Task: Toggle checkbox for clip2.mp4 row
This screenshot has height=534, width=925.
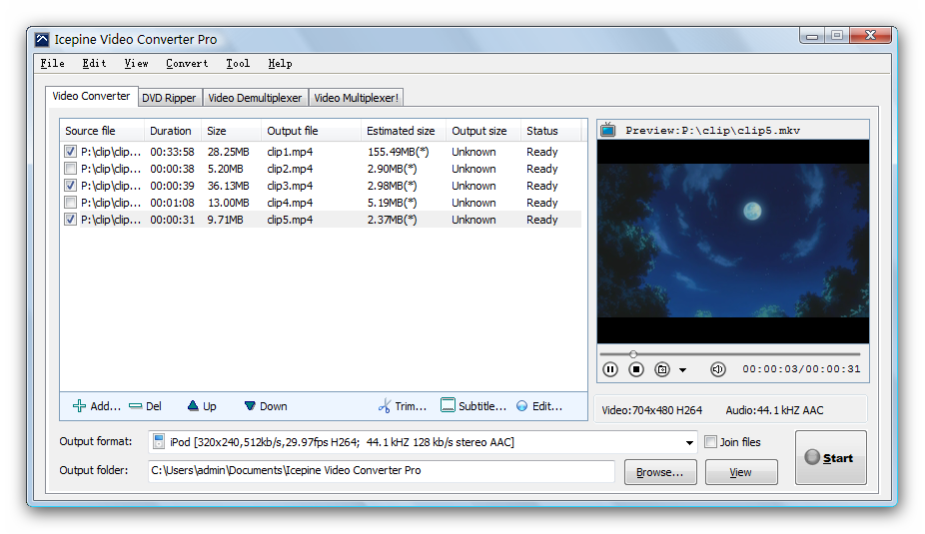Action: pyautogui.click(x=70, y=169)
